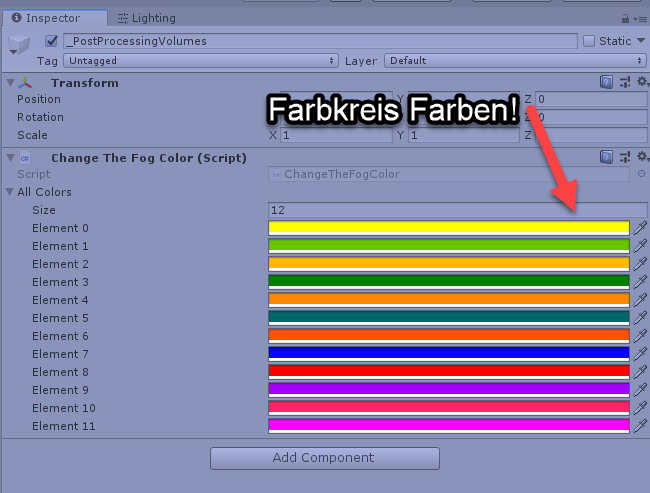650x493 pixels.
Task: Open Change The Fog Color gear menu
Action: point(643,157)
